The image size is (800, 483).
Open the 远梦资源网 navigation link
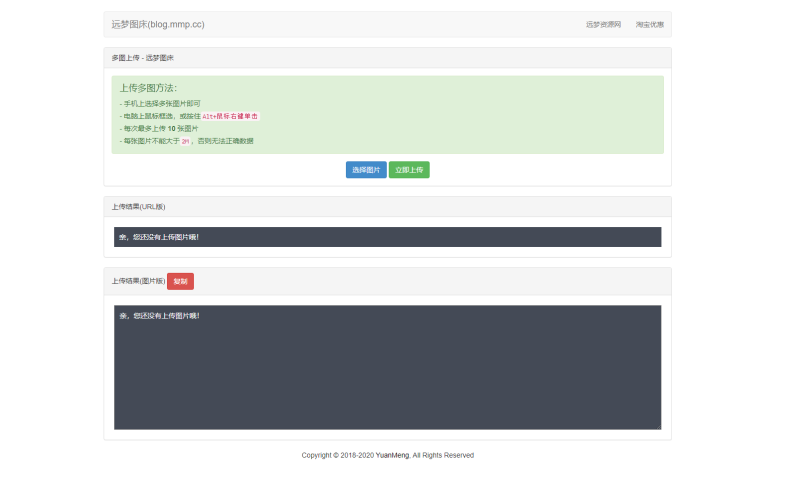[603, 24]
